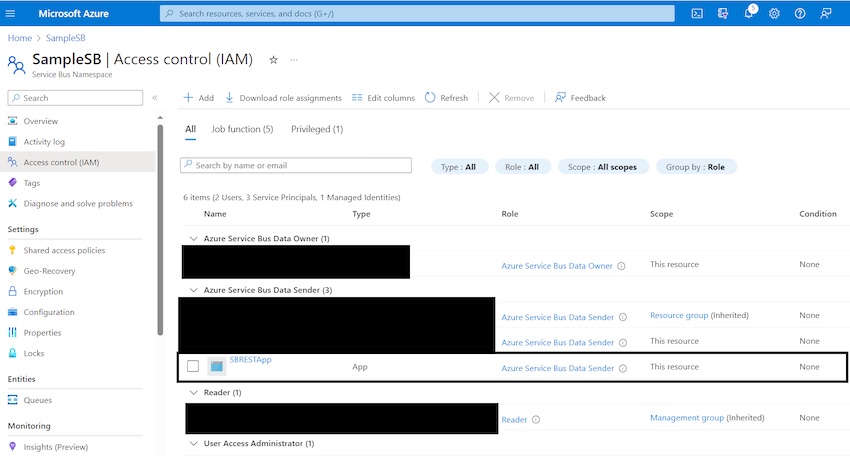This screenshot has height=456, width=850.
Task: Click SBRESTApp application icon
Action: (216, 367)
